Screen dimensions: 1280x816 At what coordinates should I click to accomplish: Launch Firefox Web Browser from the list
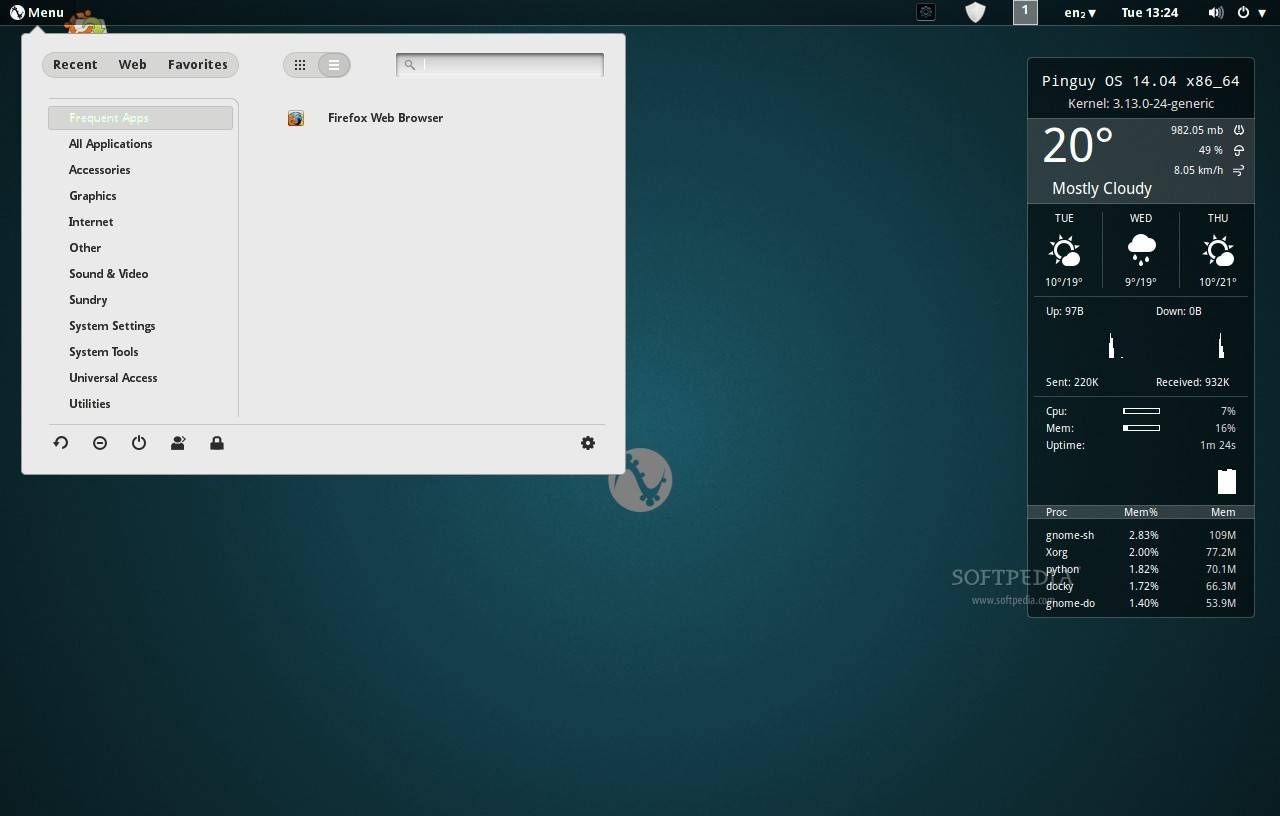click(x=385, y=118)
